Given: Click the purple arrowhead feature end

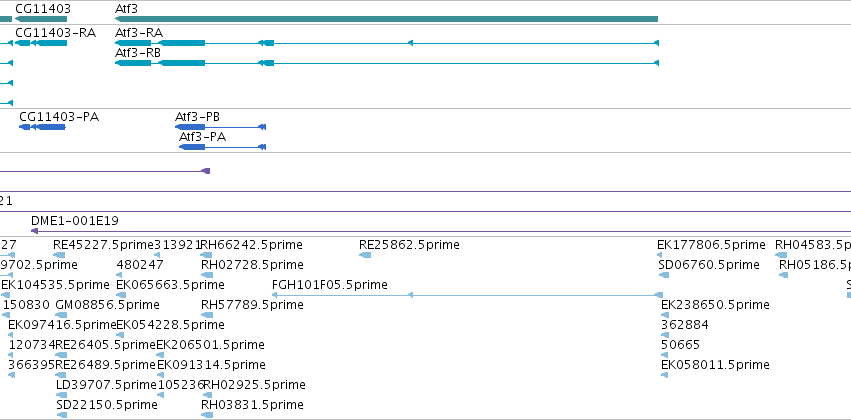Looking at the screenshot, I should 206,171.
